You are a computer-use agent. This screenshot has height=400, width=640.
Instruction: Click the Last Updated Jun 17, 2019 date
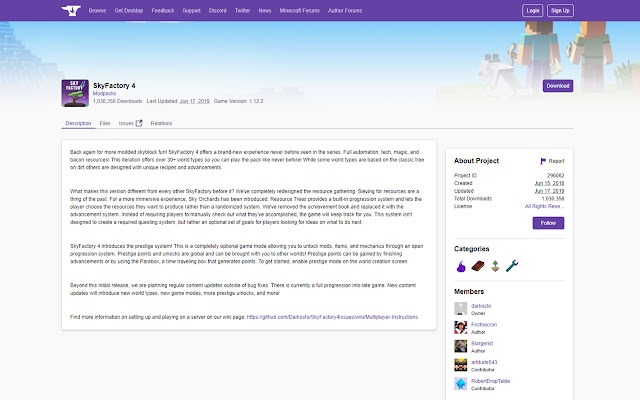(194, 101)
